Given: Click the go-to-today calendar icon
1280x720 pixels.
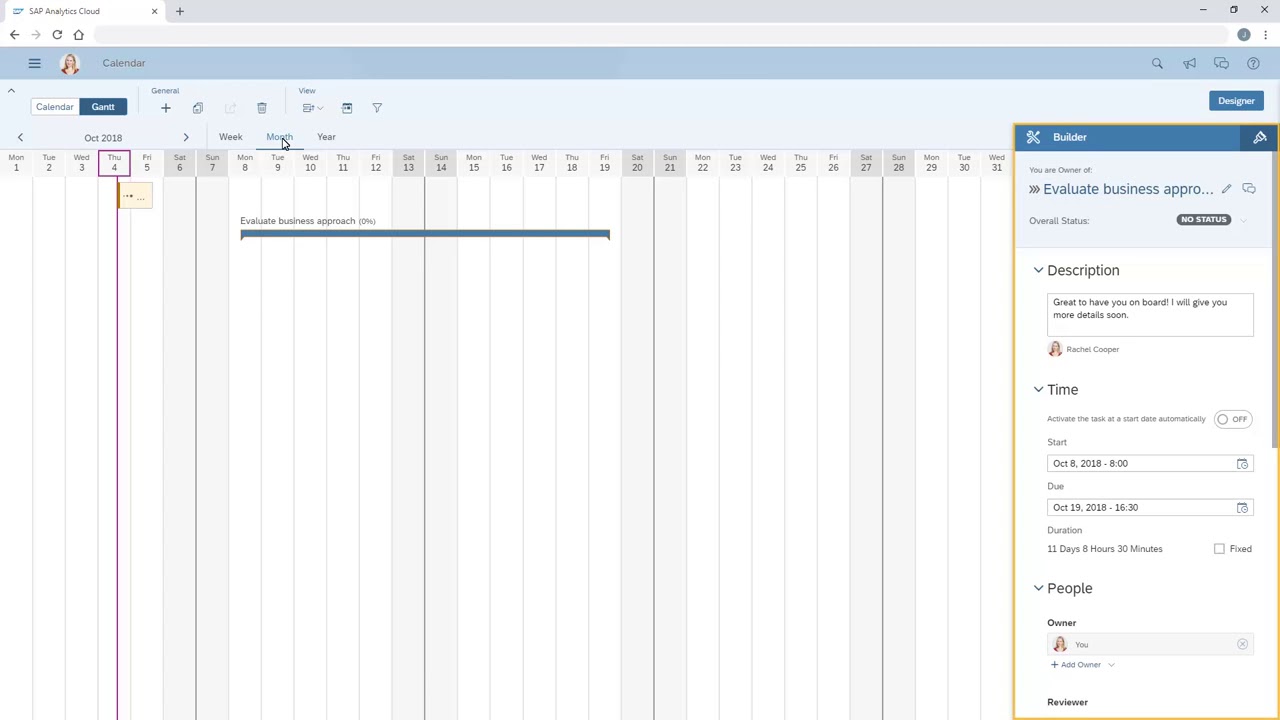Looking at the screenshot, I should pyautogui.click(x=347, y=108).
